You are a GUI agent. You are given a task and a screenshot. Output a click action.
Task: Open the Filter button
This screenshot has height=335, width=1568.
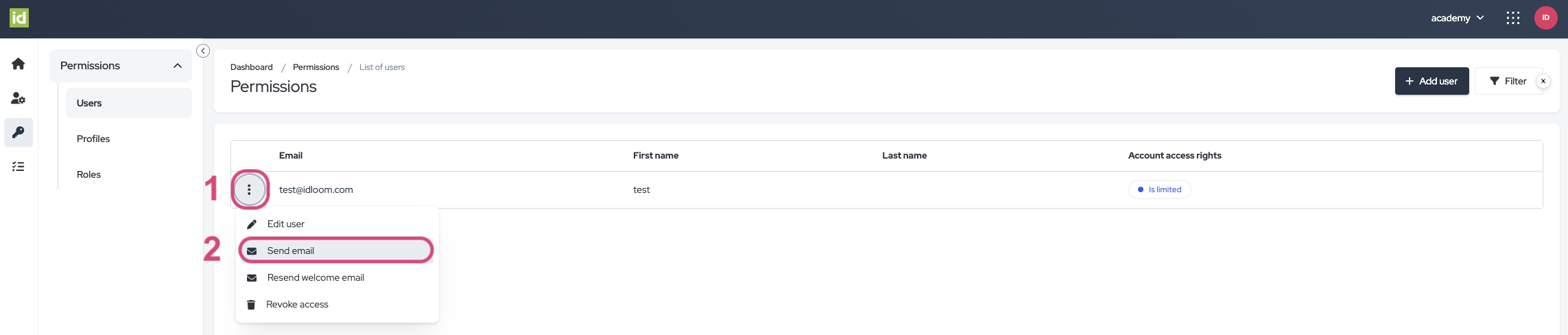(x=1508, y=81)
